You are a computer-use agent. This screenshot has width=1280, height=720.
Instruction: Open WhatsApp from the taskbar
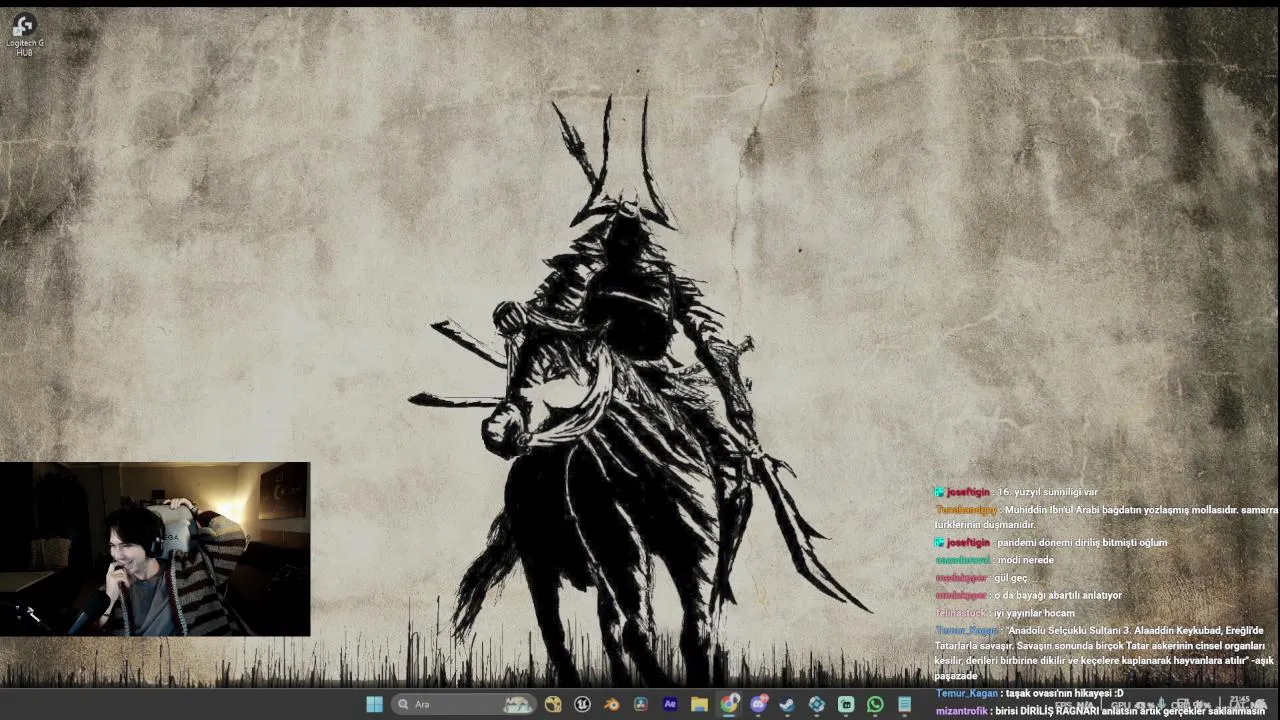[x=875, y=704]
